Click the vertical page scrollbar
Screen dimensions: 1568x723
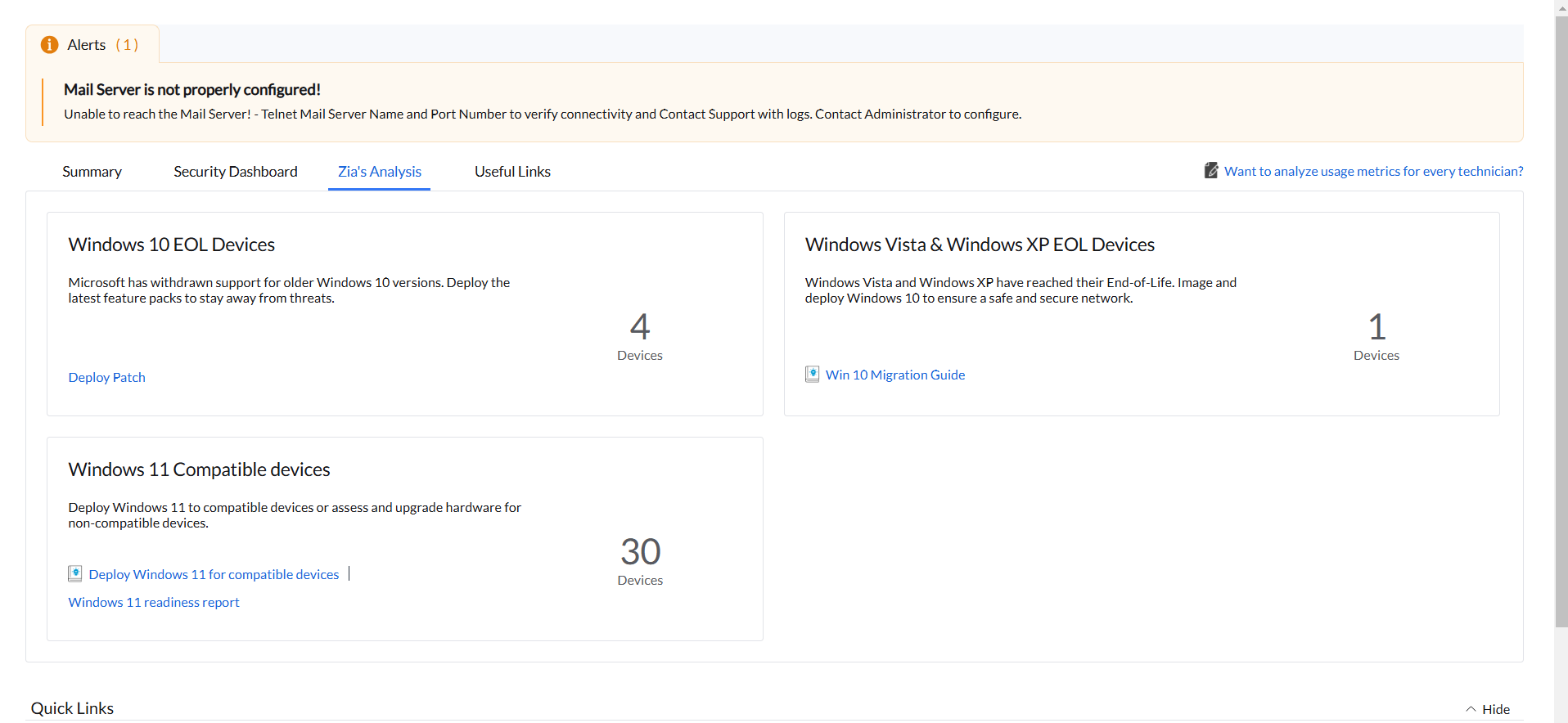coord(1561,327)
